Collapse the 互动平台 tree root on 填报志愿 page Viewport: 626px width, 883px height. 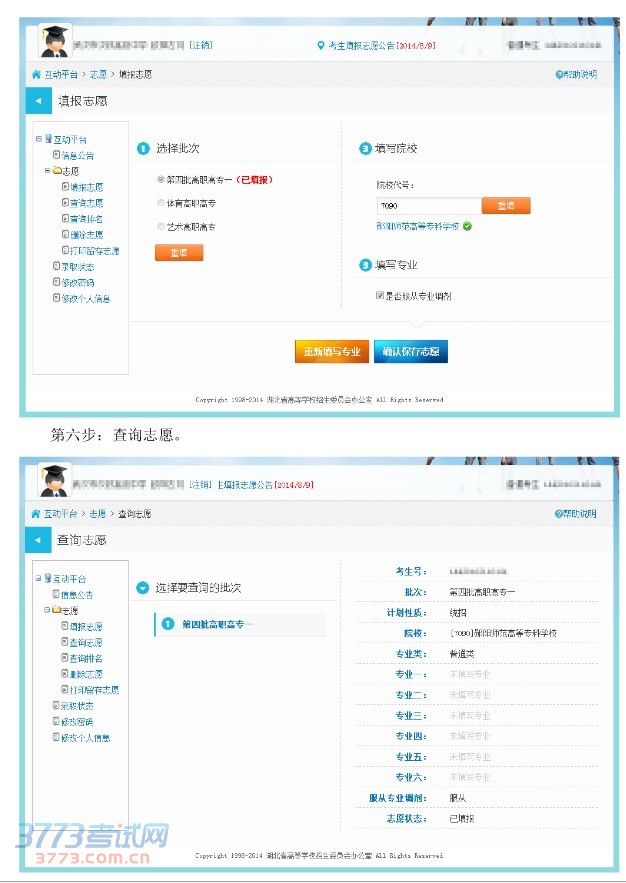[x=38, y=140]
